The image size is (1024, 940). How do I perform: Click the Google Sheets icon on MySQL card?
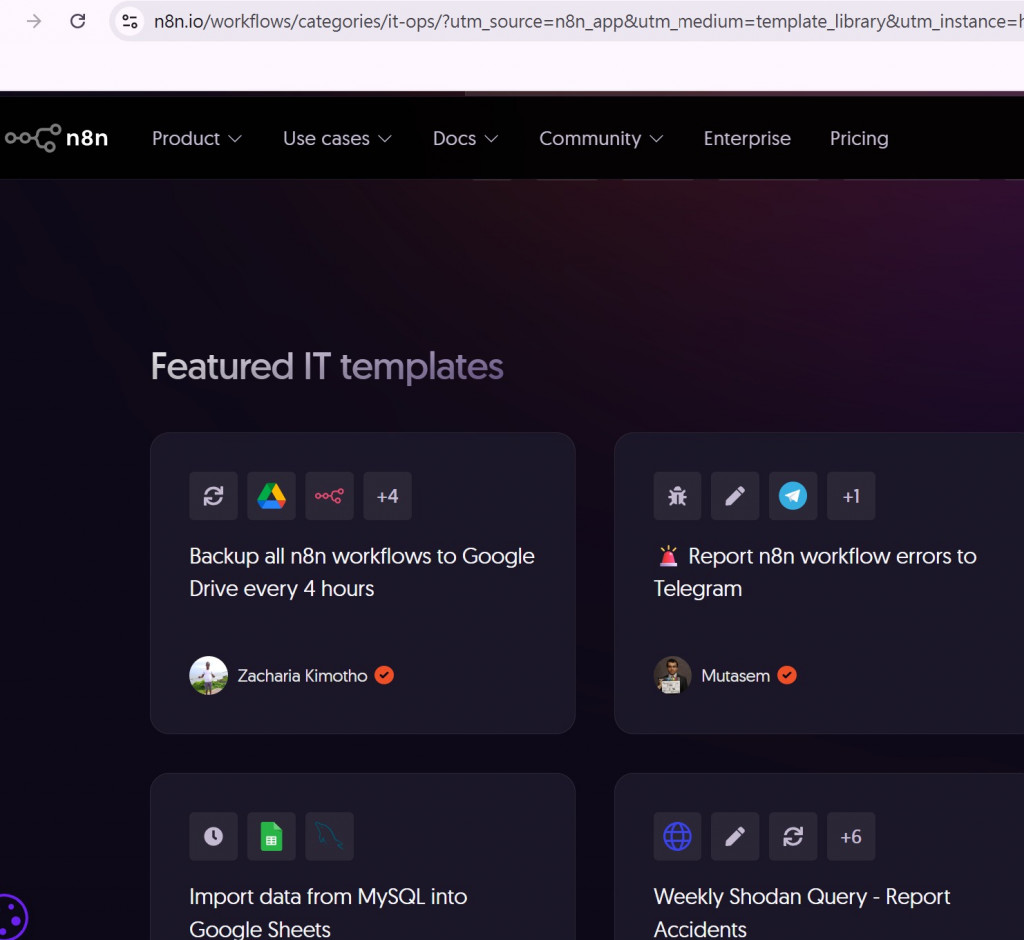click(x=272, y=836)
